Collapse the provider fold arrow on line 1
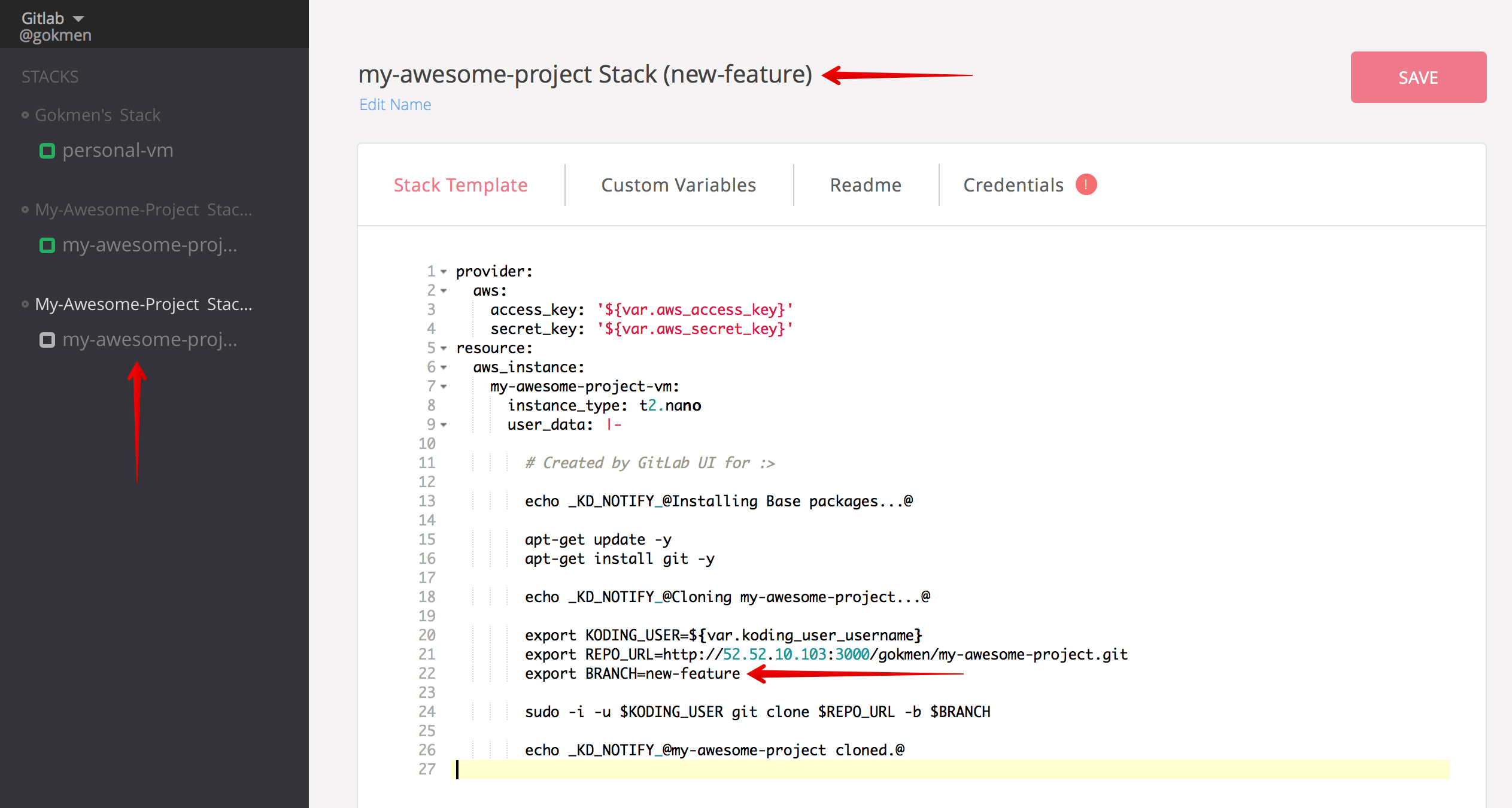 444,272
